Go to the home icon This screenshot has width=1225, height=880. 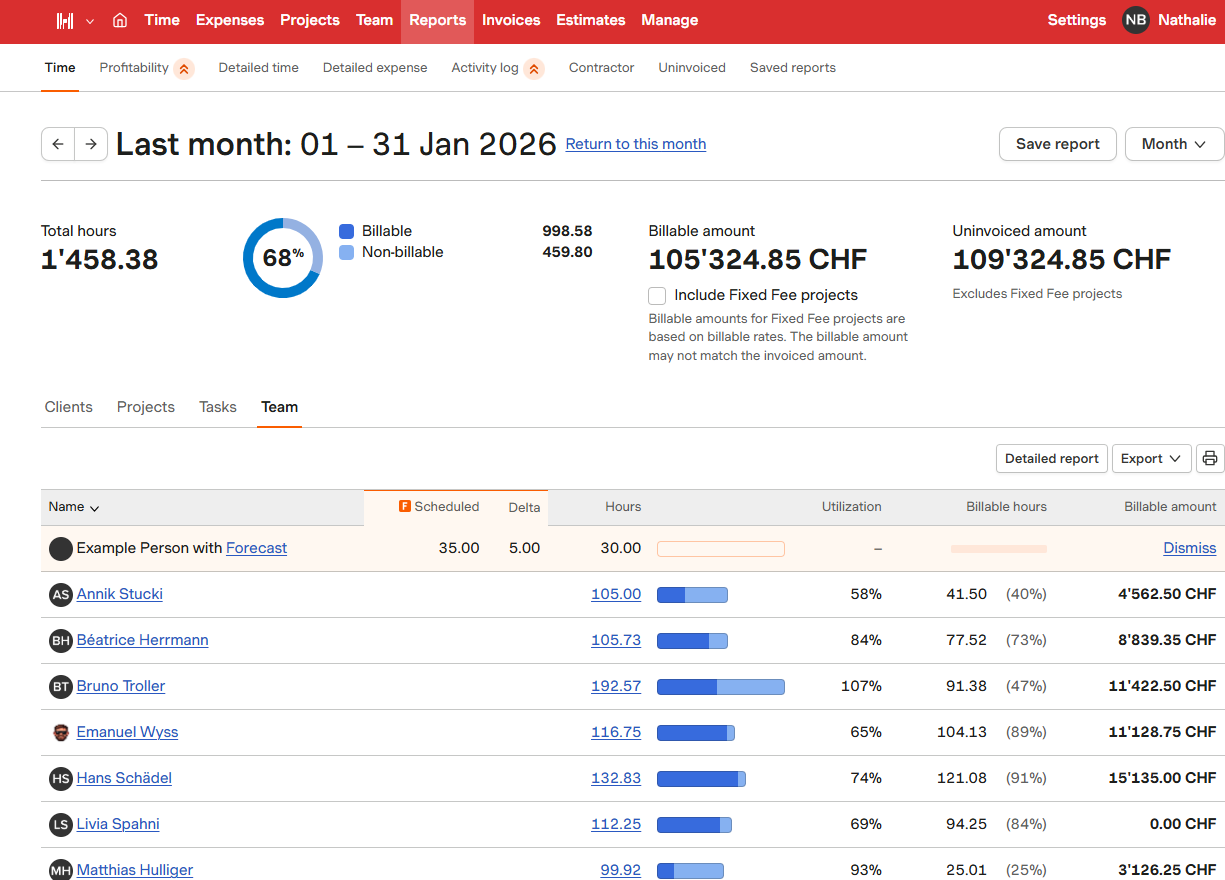point(120,21)
